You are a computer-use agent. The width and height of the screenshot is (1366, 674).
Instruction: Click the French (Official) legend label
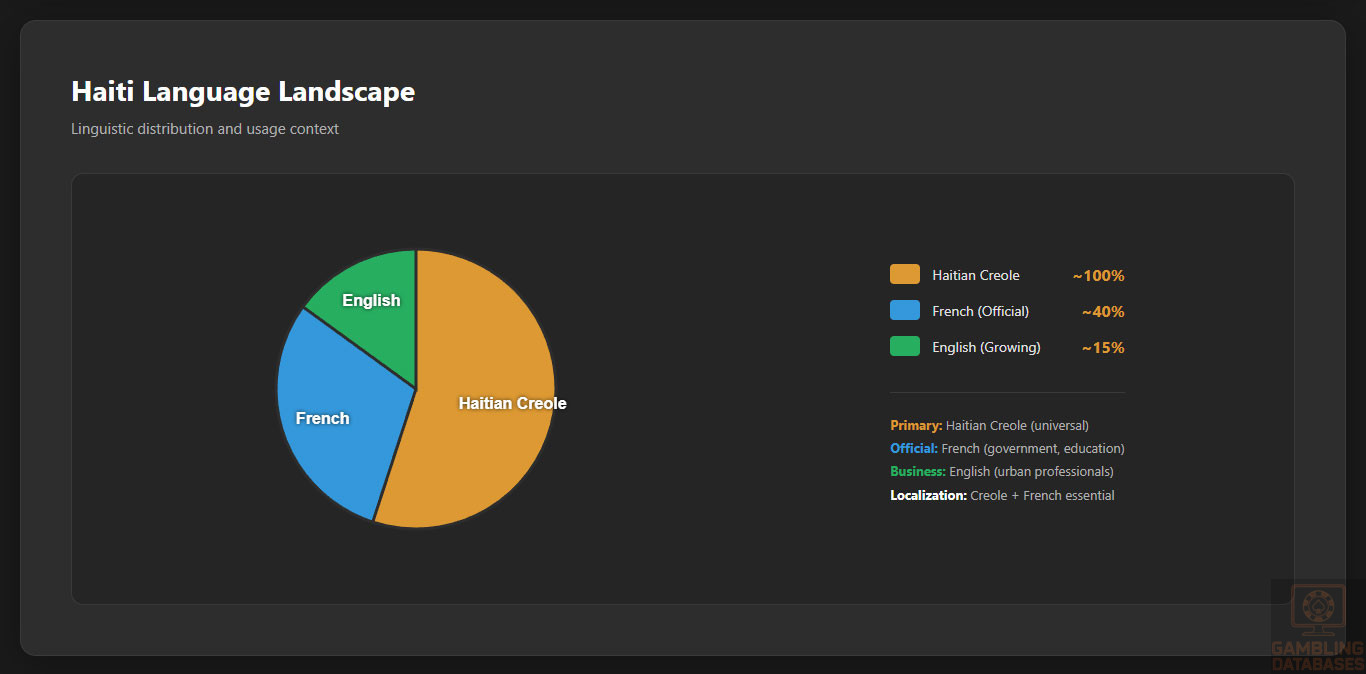pyautogui.click(x=980, y=311)
